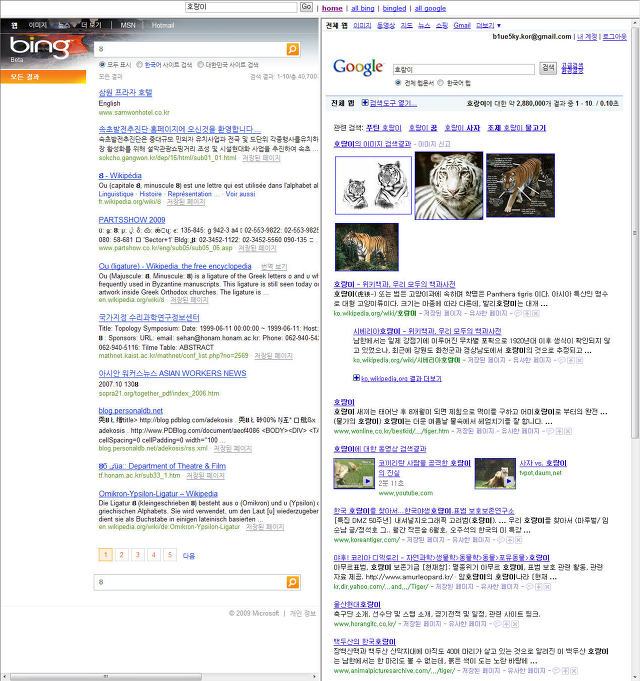Screen dimensions: 640x681
Task: Click the remove X icon on www.horangifc.co.kr result
Action: 515,624
